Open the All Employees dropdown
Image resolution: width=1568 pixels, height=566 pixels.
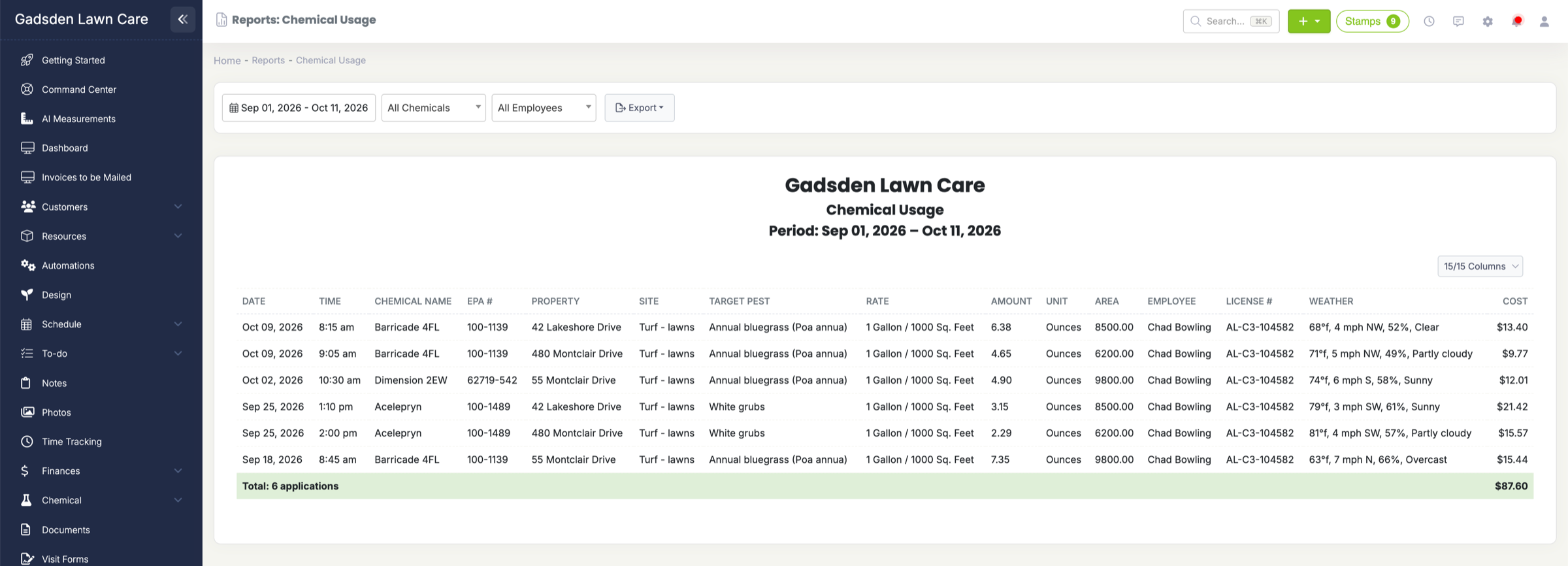point(544,108)
